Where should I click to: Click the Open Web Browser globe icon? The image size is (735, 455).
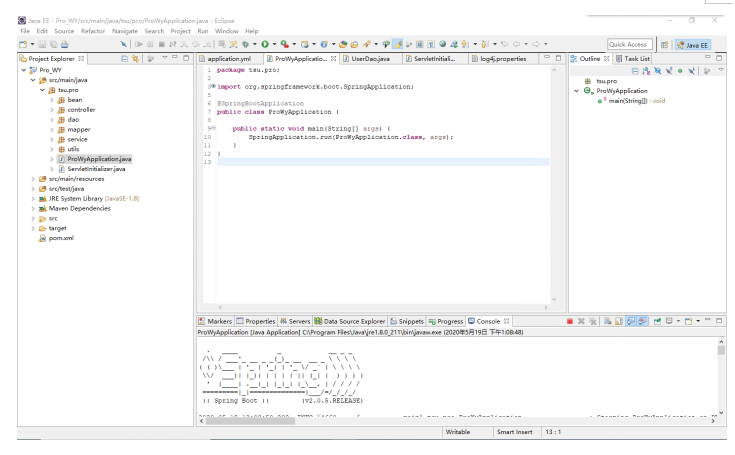pos(442,44)
